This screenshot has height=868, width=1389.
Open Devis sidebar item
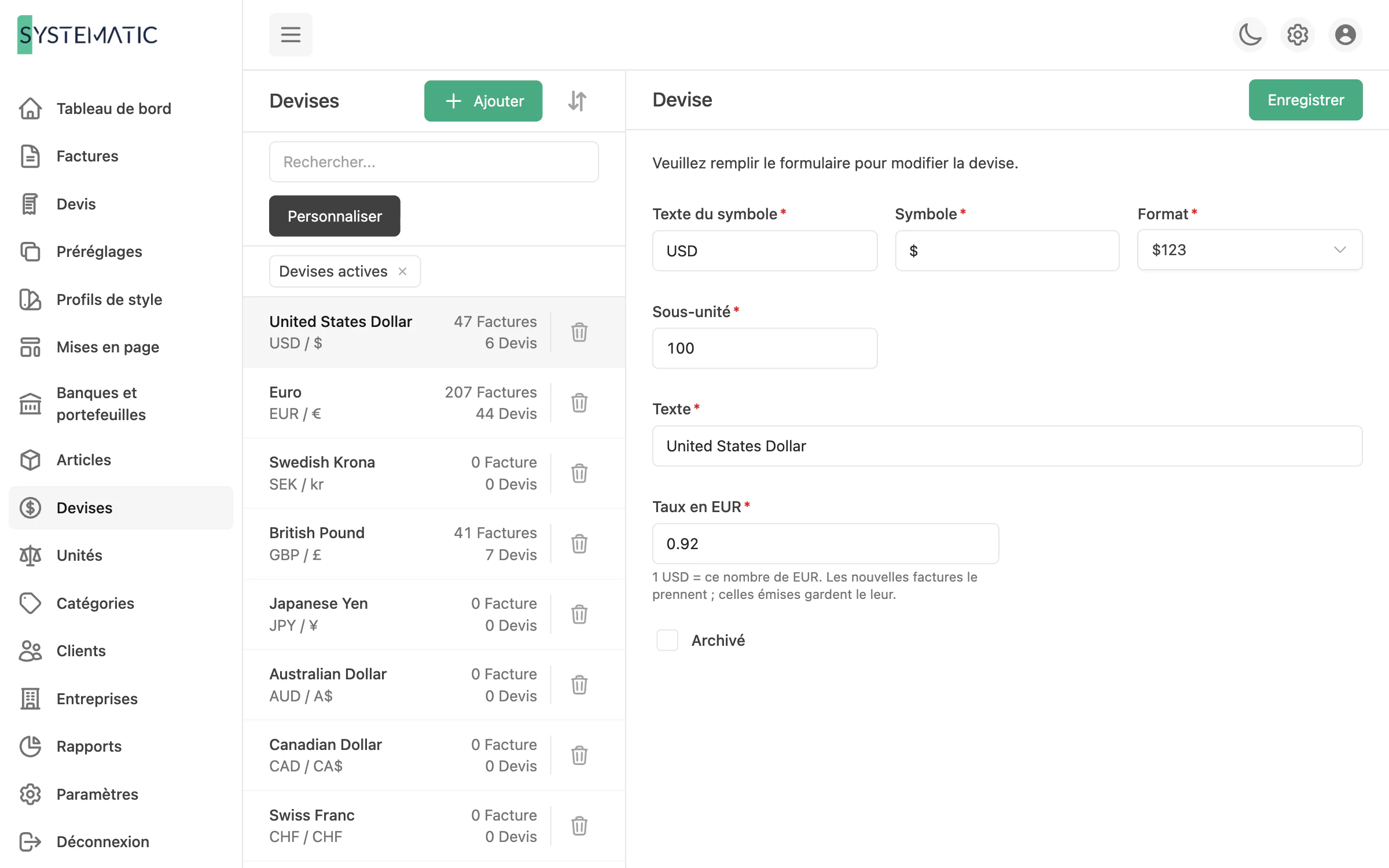(120, 204)
